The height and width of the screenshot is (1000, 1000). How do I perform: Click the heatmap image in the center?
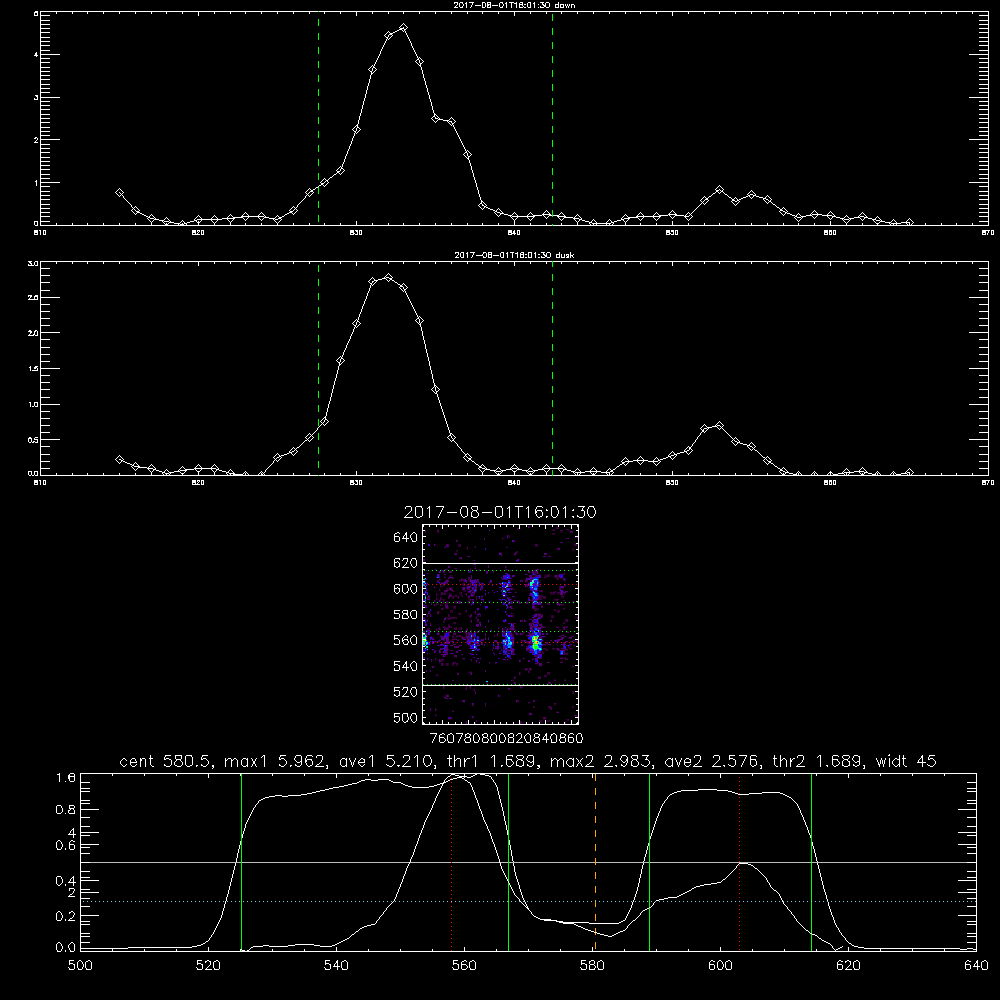point(500,624)
